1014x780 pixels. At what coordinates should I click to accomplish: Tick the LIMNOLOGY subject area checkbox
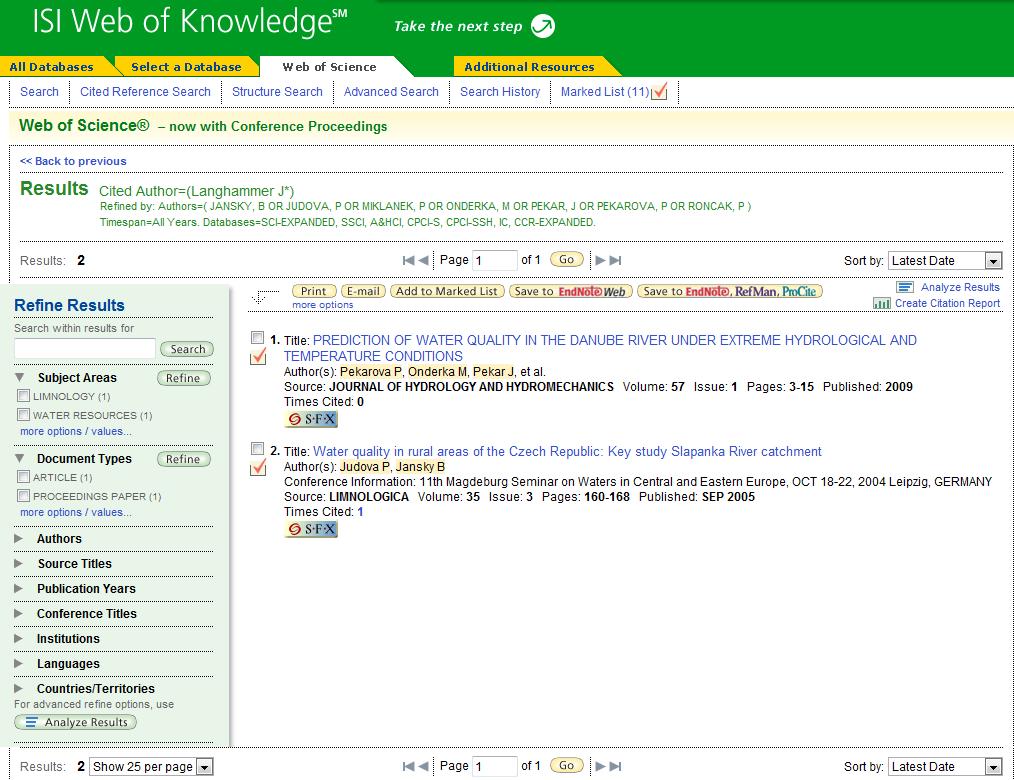(24, 396)
